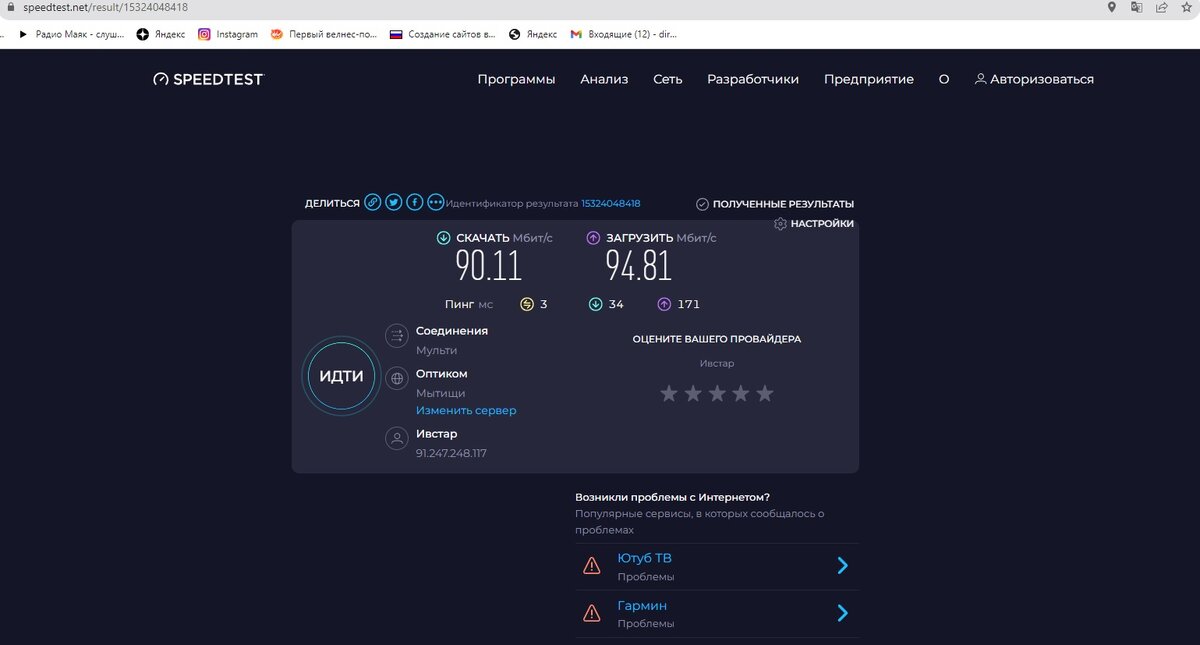Open the Предприятие menu

869,79
